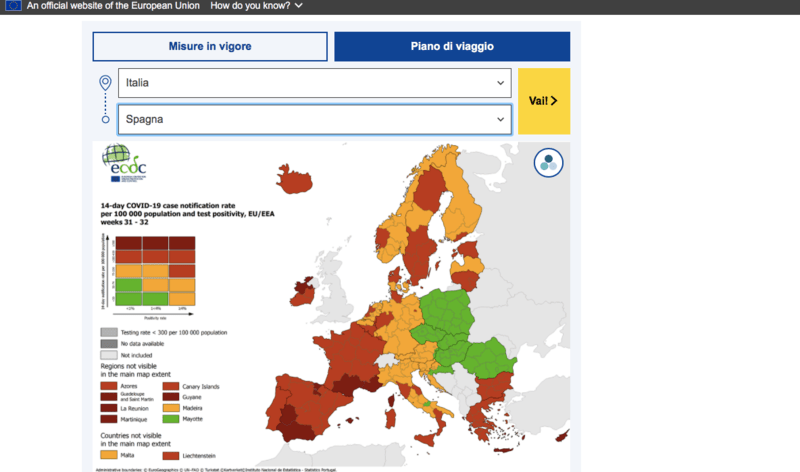Expand the "How do you know?" disclosure
The image size is (800, 472).
point(257,6)
